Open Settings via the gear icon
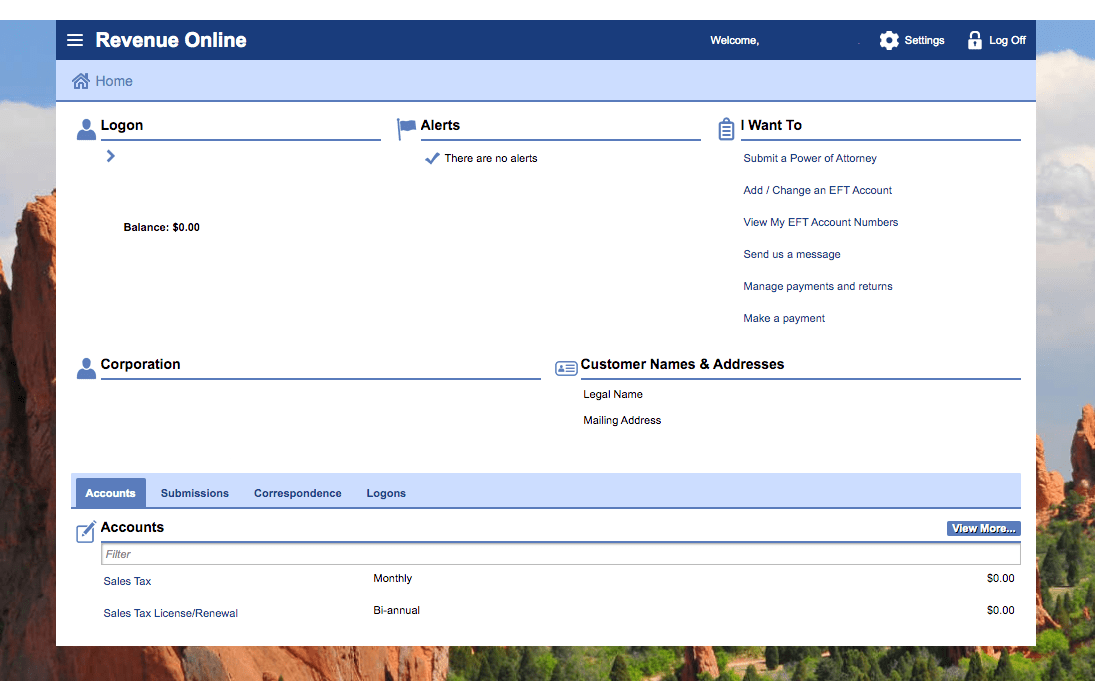Image resolution: width=1095 pixels, height=681 pixels. (x=889, y=40)
